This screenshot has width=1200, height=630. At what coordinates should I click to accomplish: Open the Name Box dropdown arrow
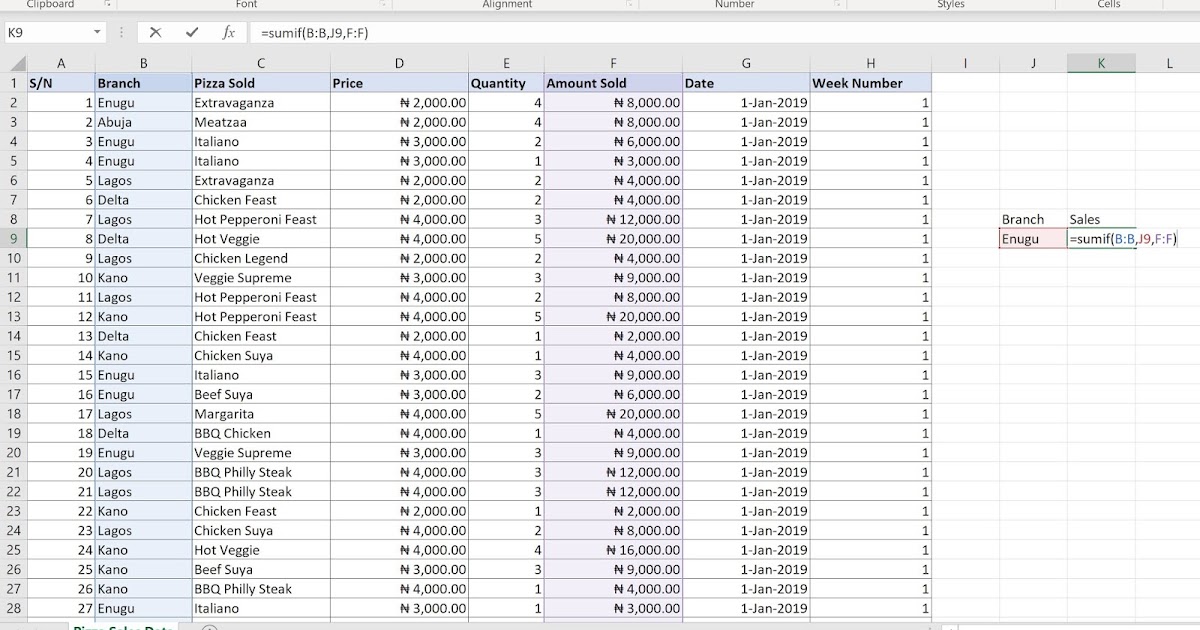pyautogui.click(x=96, y=31)
